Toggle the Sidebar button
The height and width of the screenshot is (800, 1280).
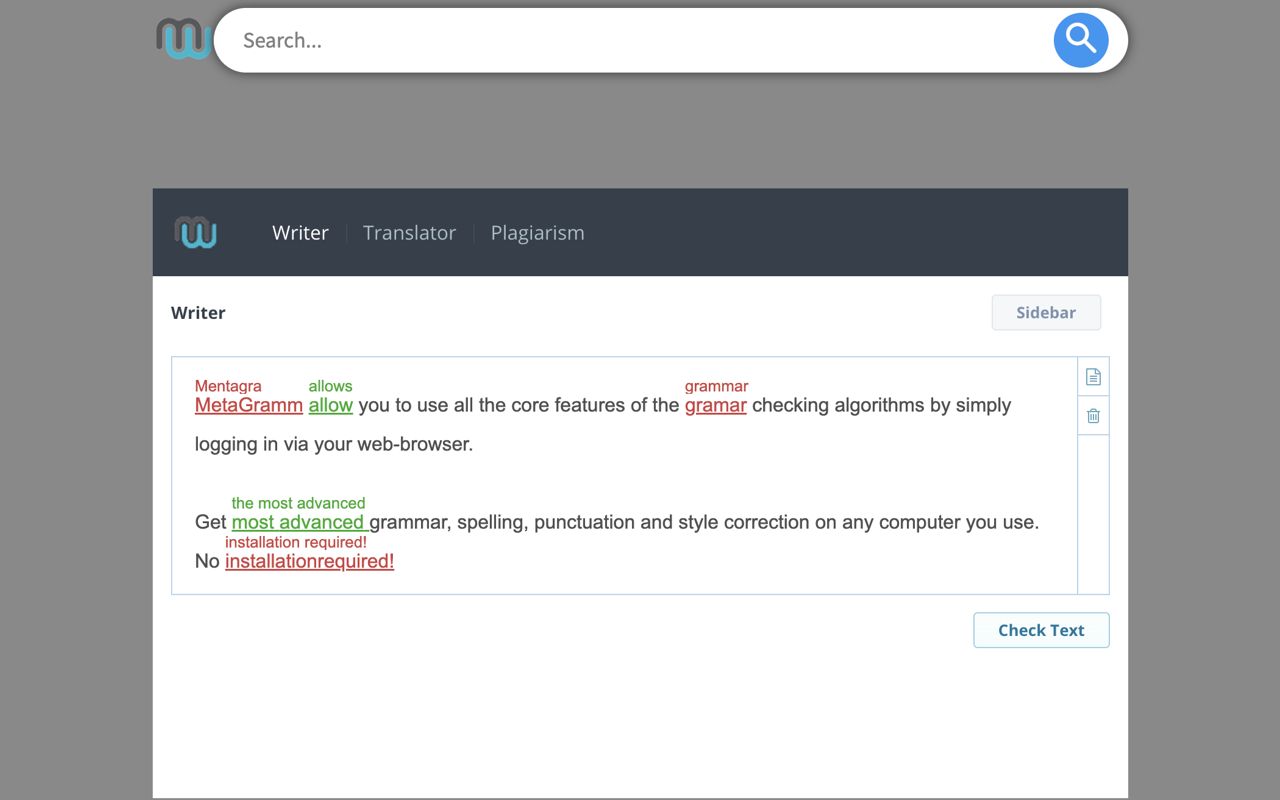tap(1046, 312)
